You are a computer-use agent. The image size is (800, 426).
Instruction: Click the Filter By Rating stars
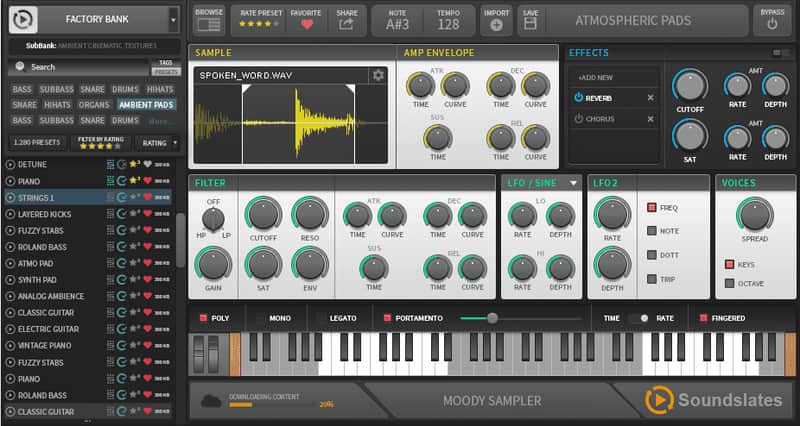(x=101, y=146)
